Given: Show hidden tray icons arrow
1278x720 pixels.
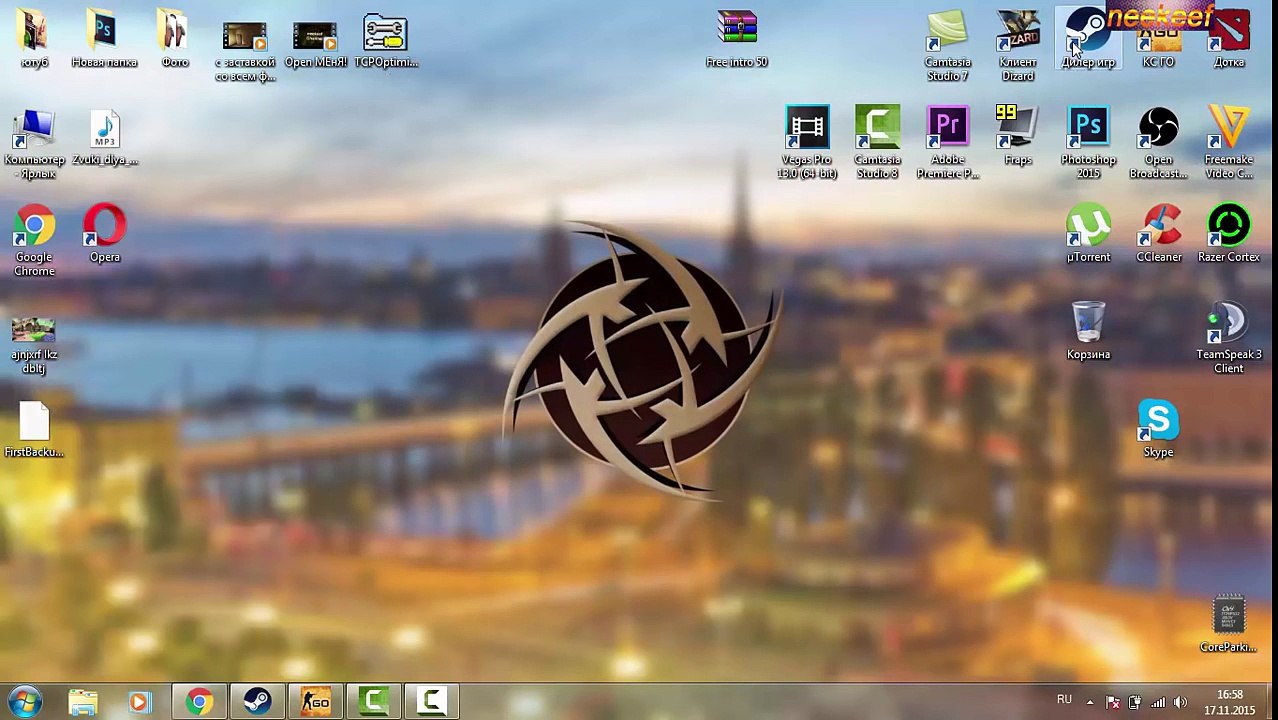Looking at the screenshot, I should click(x=1090, y=702).
